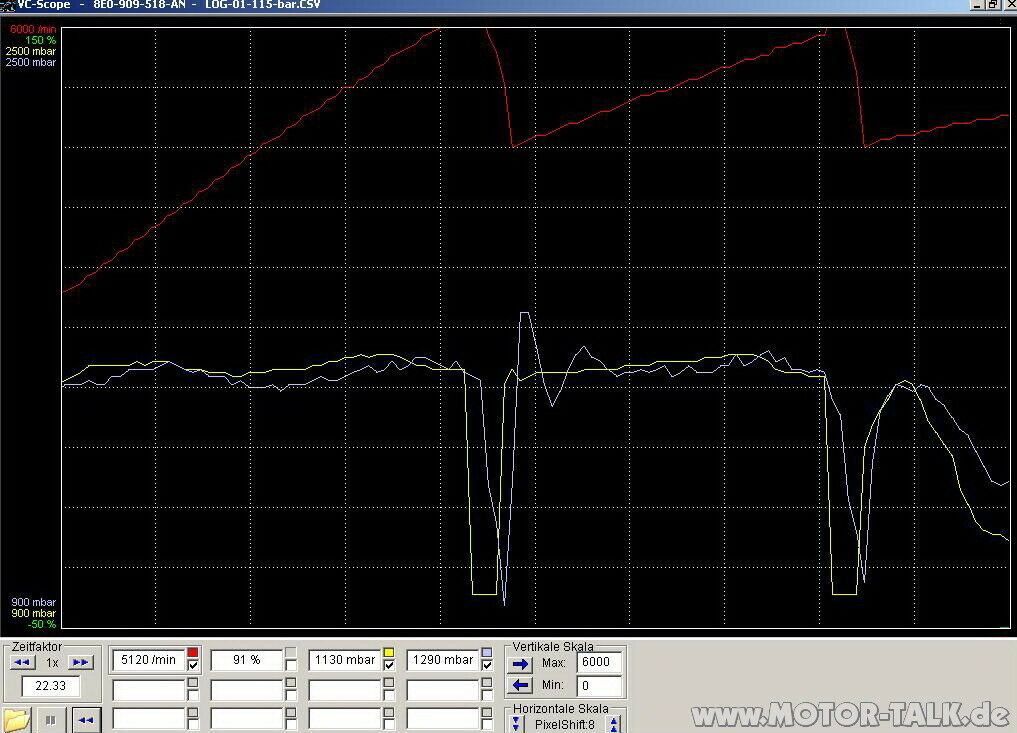Select the red color swatch for the RPM channel
The height and width of the screenshot is (733, 1017).
coord(193,652)
